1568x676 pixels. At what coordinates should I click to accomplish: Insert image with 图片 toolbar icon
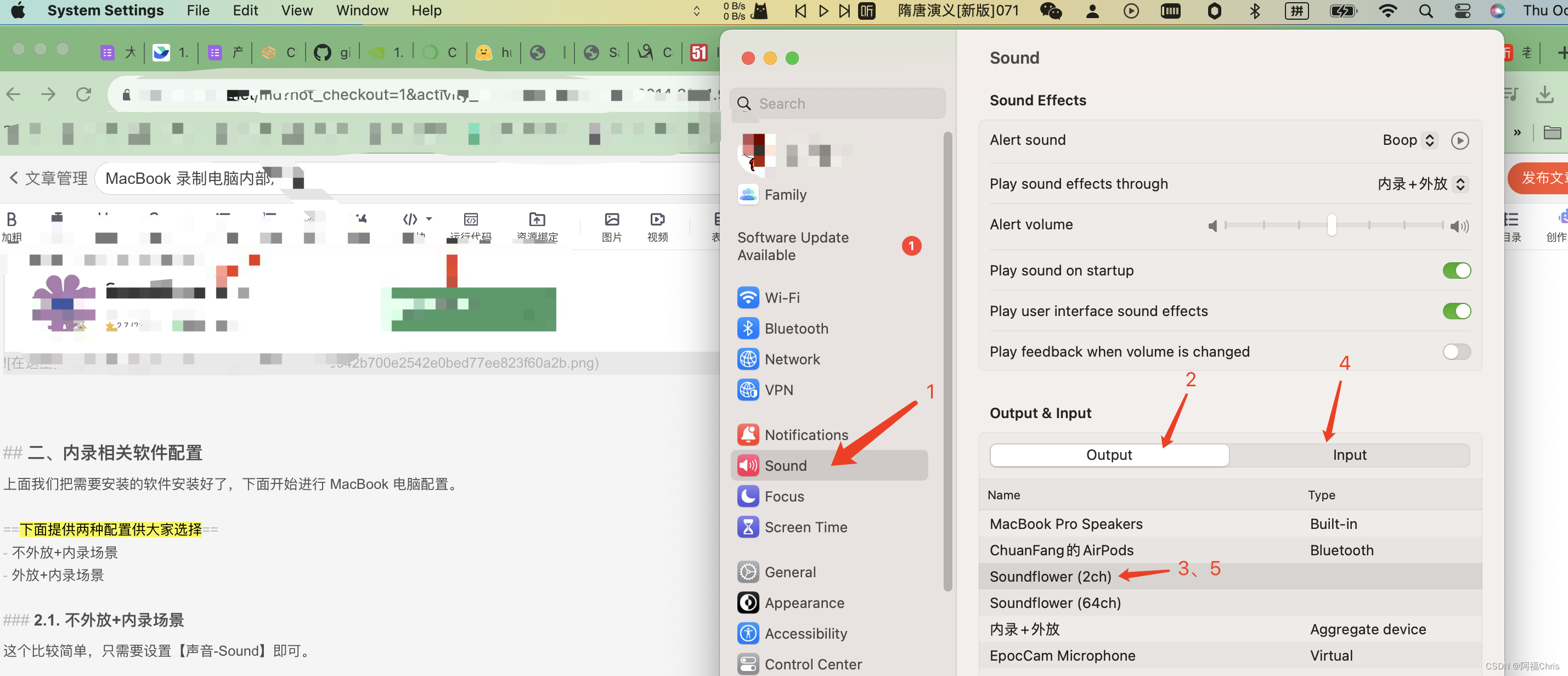coord(612,227)
